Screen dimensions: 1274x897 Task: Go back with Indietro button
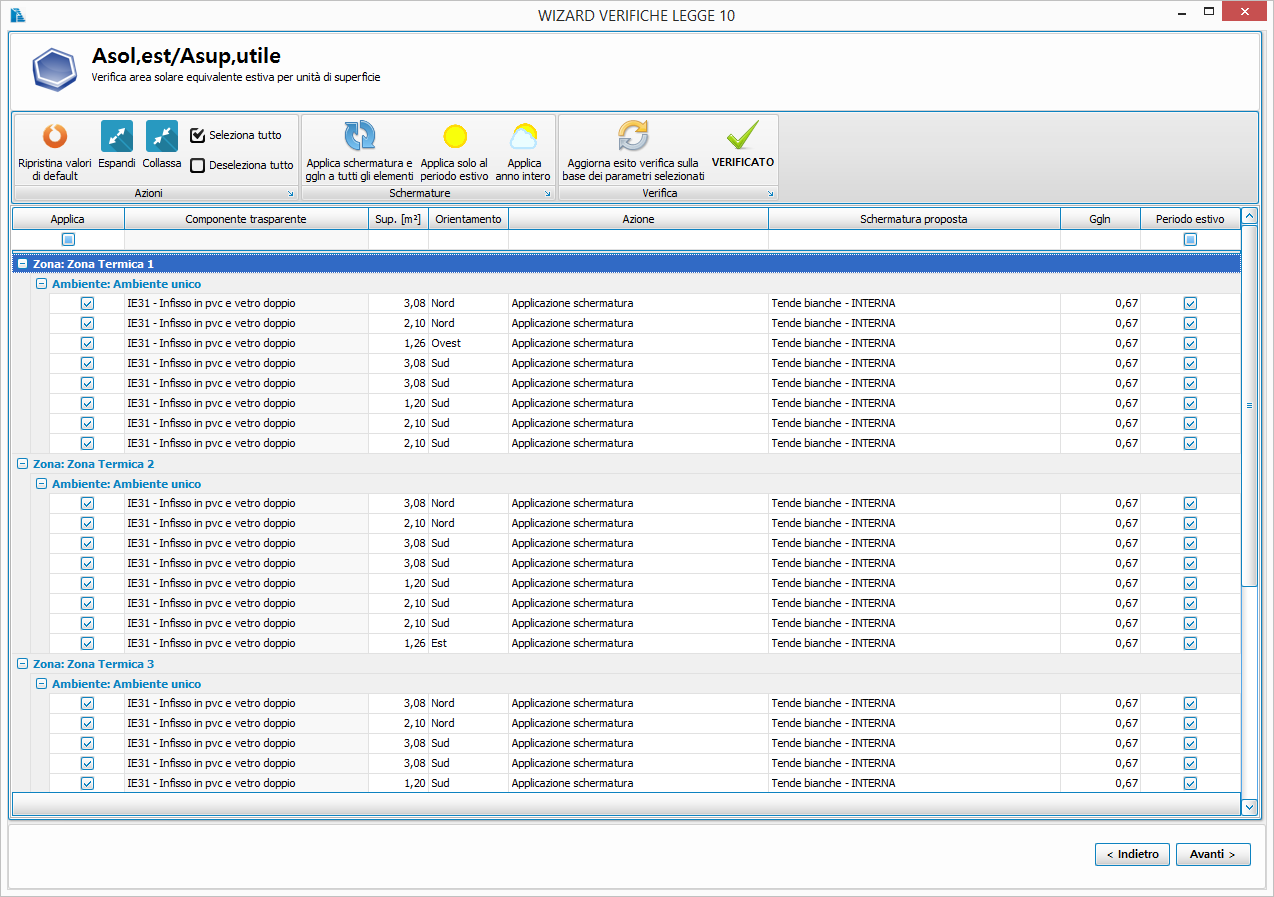(1132, 854)
